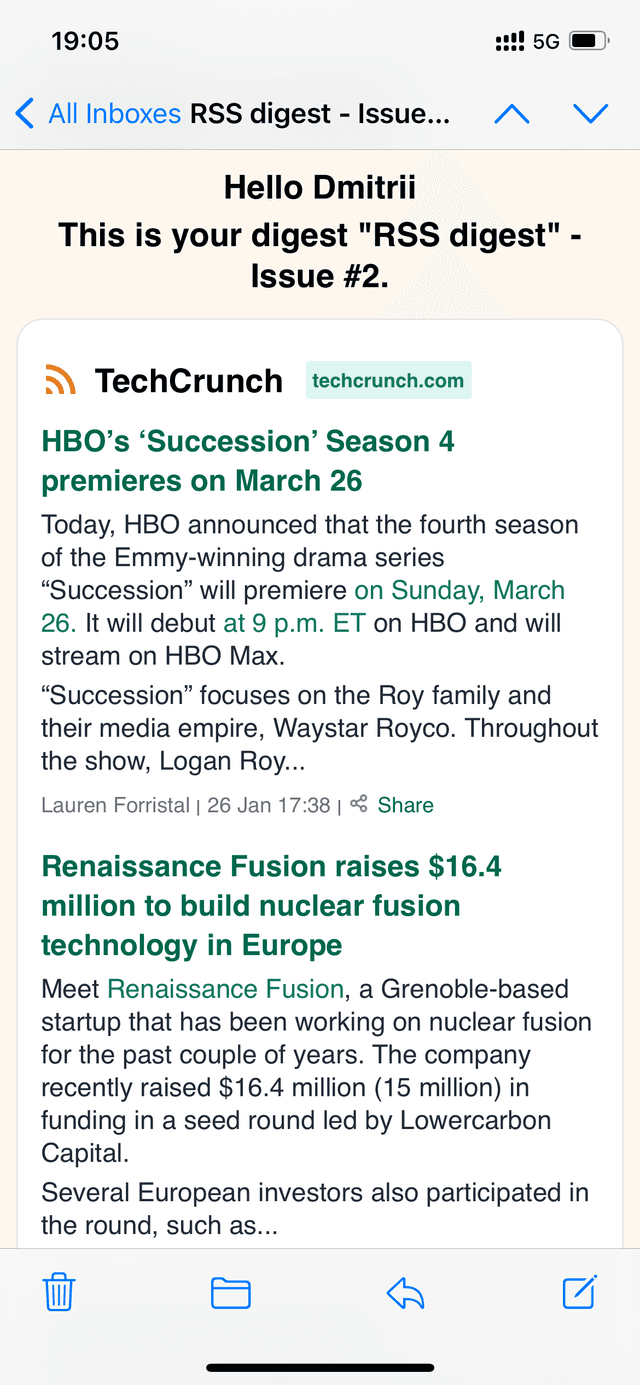The height and width of the screenshot is (1385, 640).
Task: Go to previous message with up chevron
Action: 512,113
